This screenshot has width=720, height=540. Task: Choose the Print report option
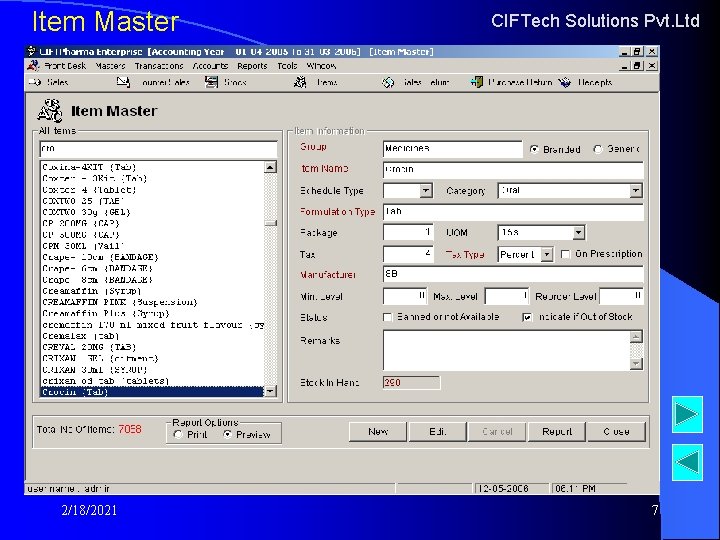click(x=178, y=434)
